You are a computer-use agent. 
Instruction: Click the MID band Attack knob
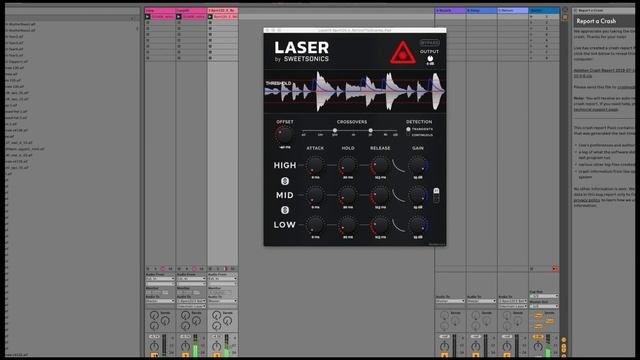pyautogui.click(x=315, y=195)
